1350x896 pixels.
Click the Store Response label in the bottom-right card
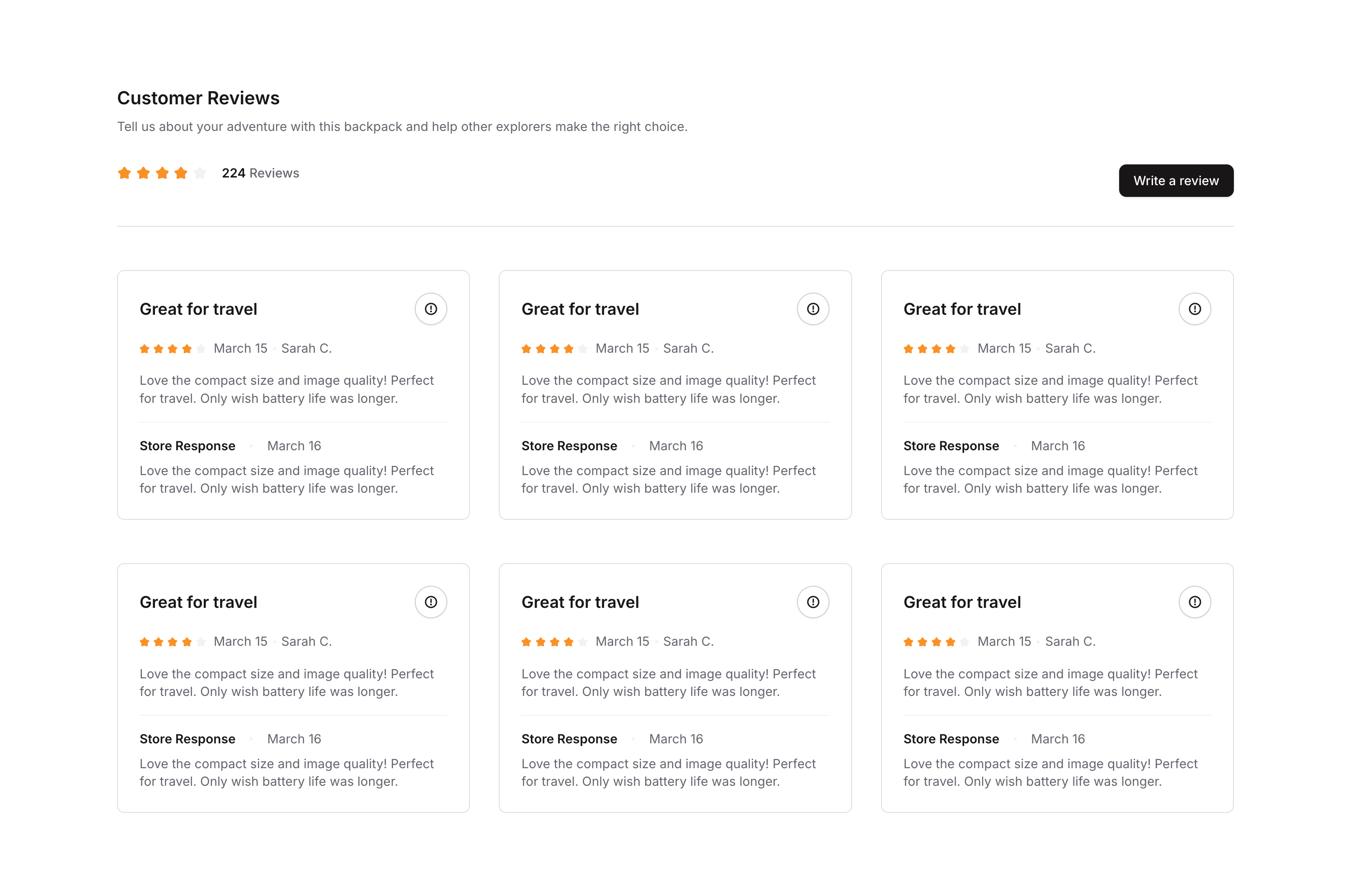click(951, 739)
